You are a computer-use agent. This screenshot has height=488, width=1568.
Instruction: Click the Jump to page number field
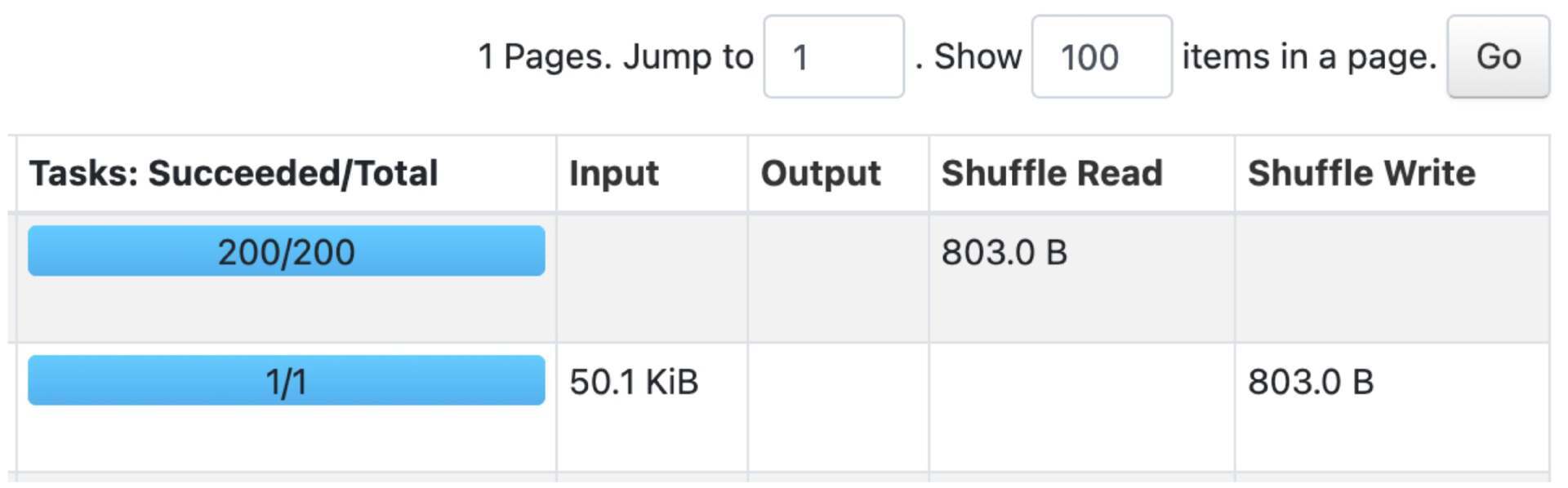[x=833, y=57]
